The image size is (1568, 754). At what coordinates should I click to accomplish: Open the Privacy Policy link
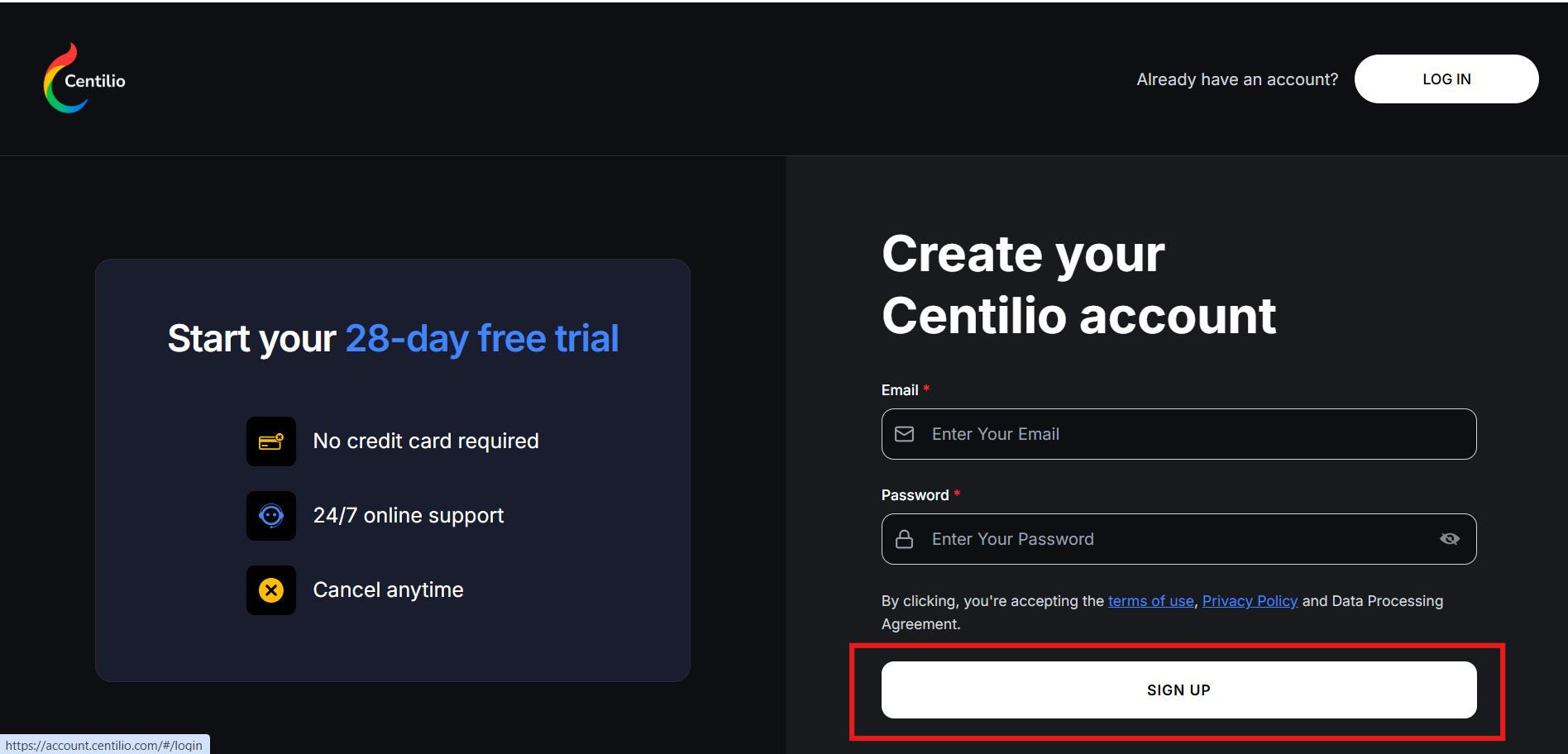click(x=1250, y=601)
